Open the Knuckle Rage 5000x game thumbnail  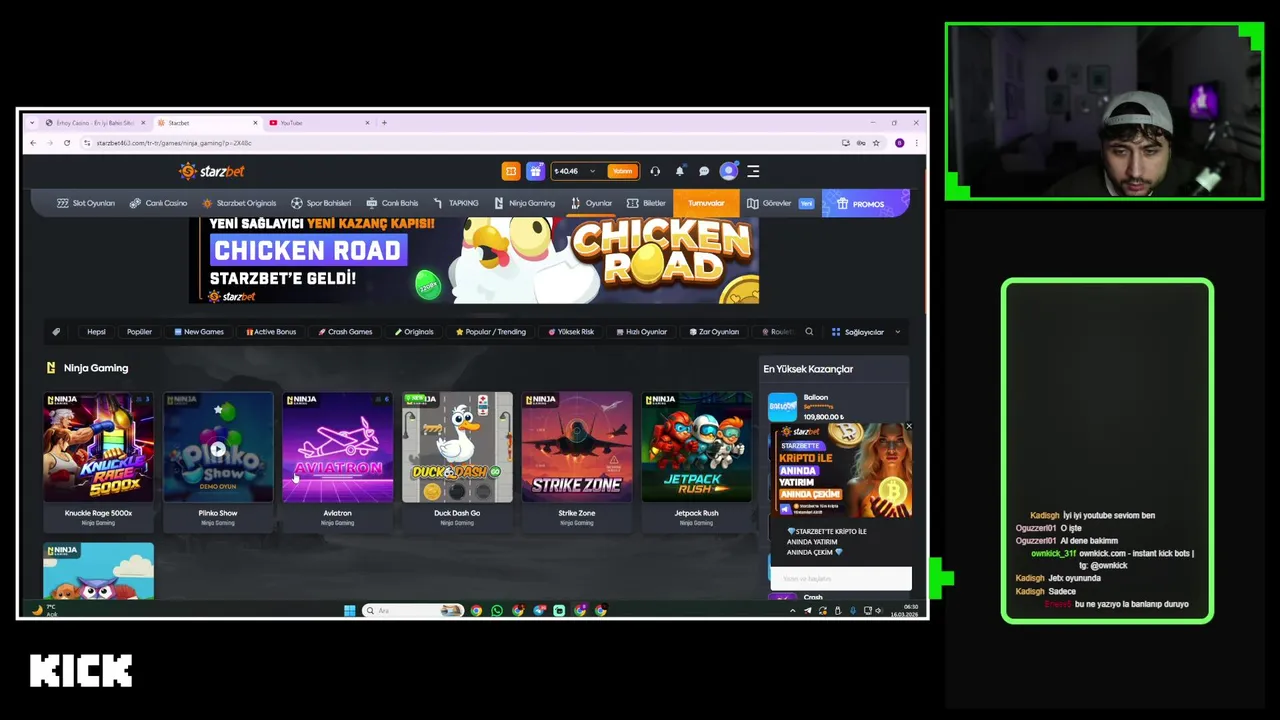tap(98, 447)
